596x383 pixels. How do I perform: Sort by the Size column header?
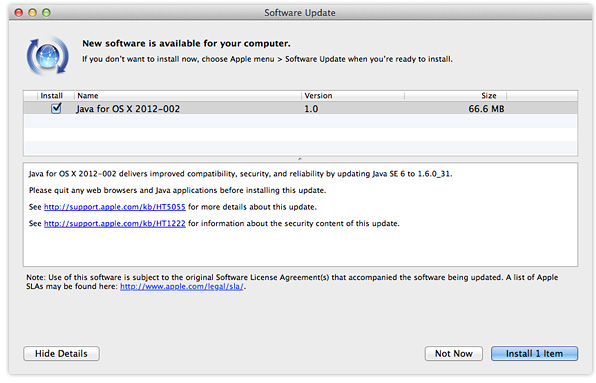455,96
